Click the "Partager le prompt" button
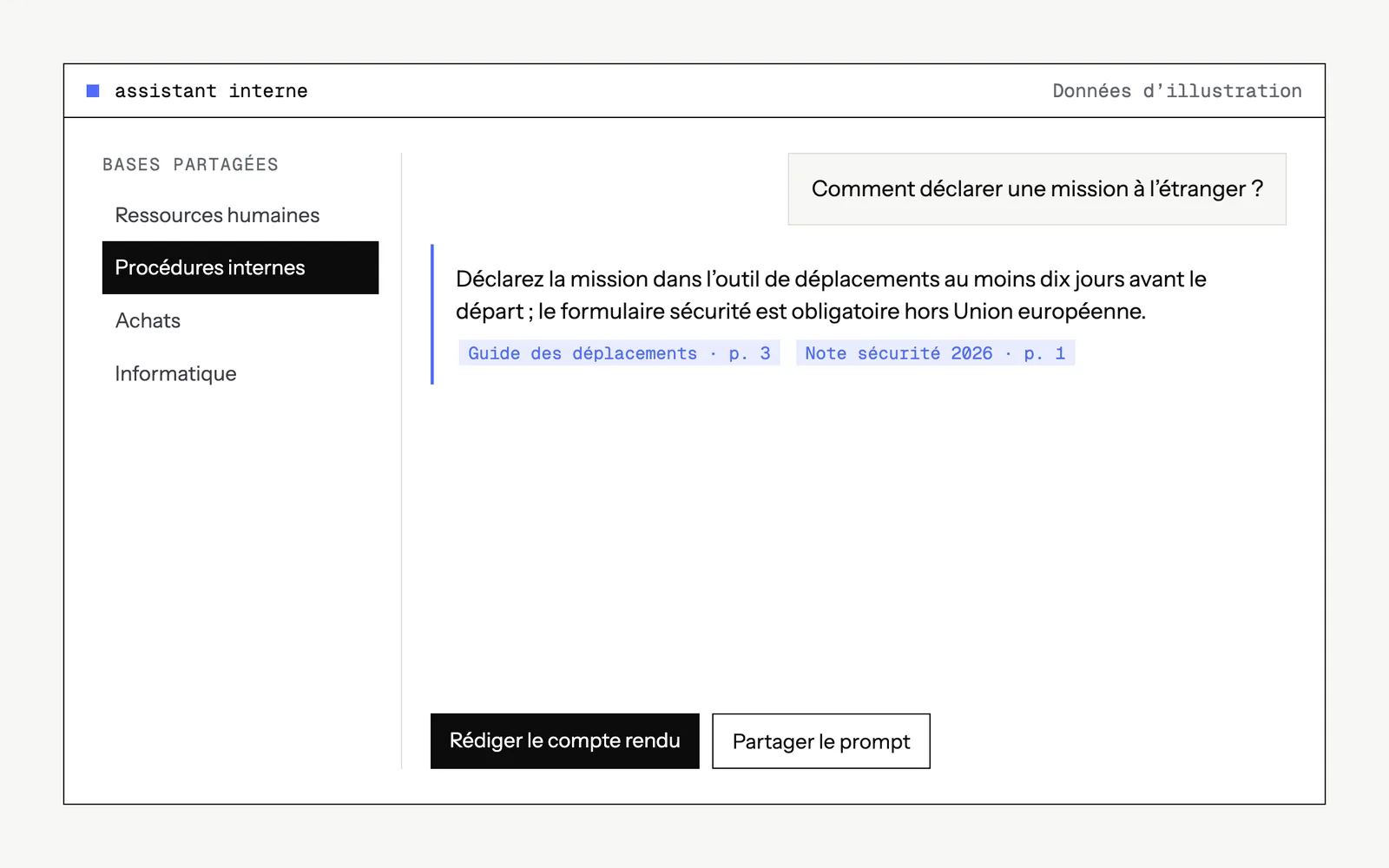1389x868 pixels. pos(821,741)
